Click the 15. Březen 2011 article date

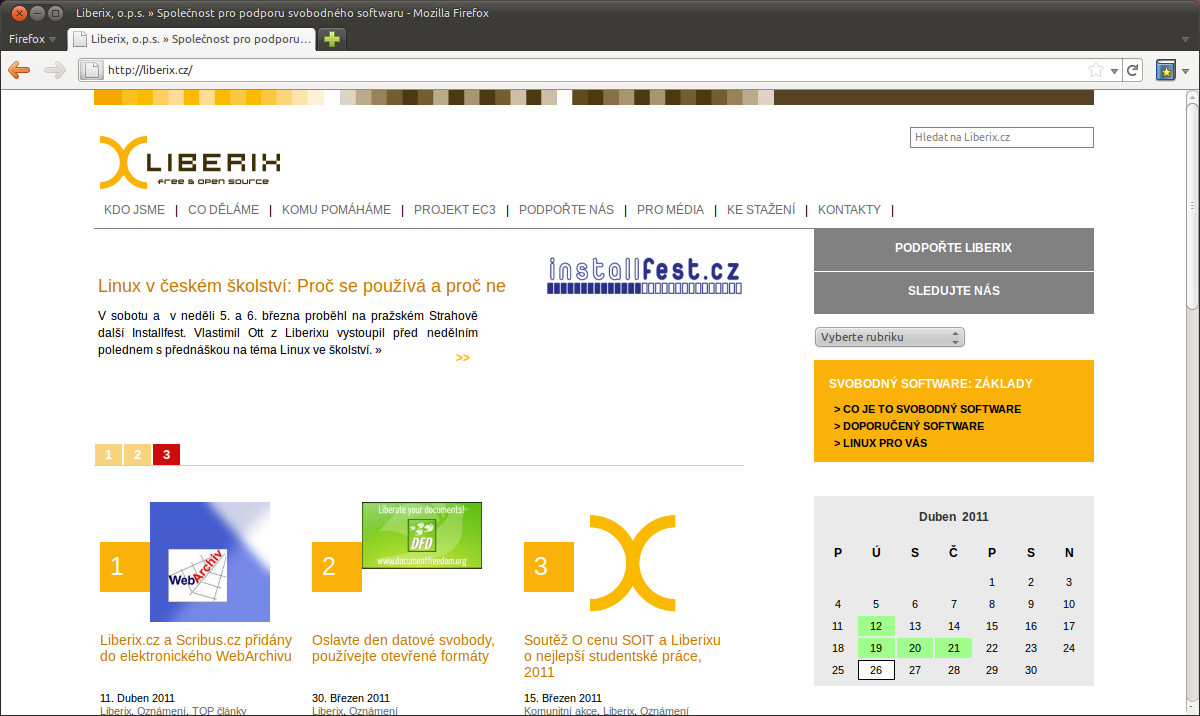click(x=563, y=698)
